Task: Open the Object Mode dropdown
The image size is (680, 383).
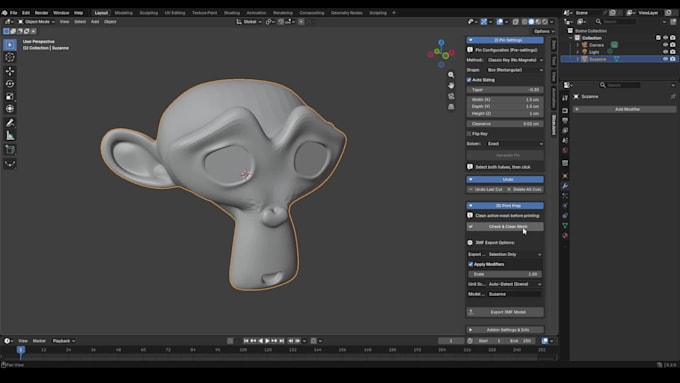Action: click(x=36, y=22)
